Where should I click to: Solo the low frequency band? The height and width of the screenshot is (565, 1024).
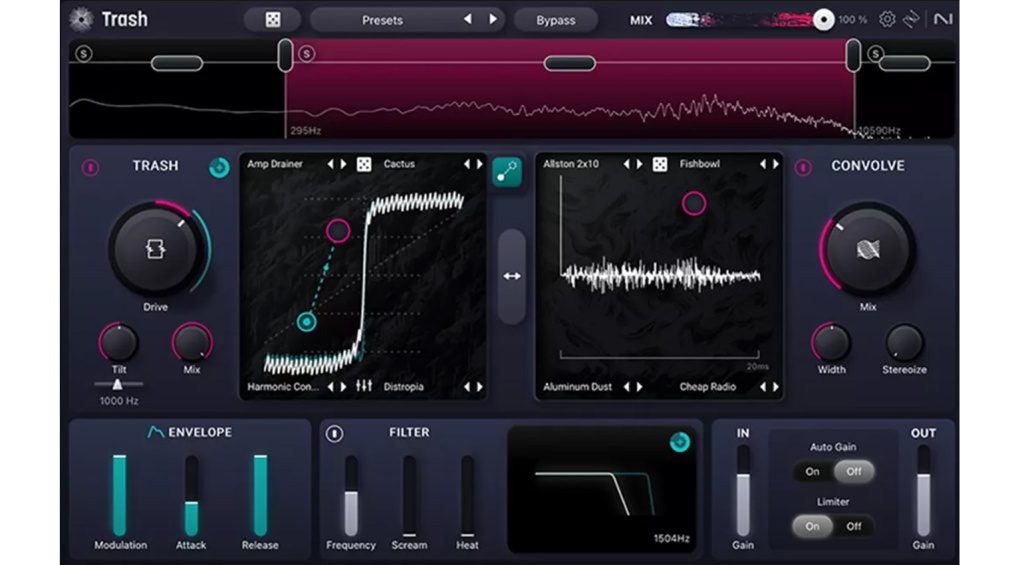click(x=84, y=54)
